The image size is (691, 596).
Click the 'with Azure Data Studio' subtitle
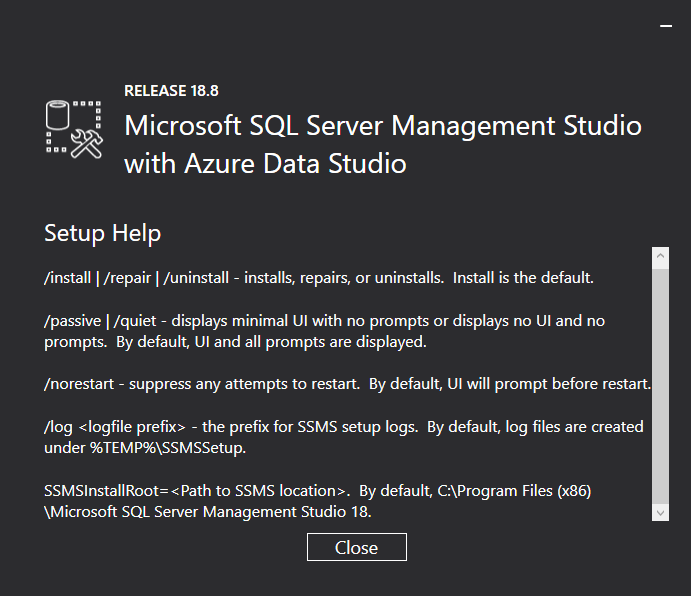[265, 164]
